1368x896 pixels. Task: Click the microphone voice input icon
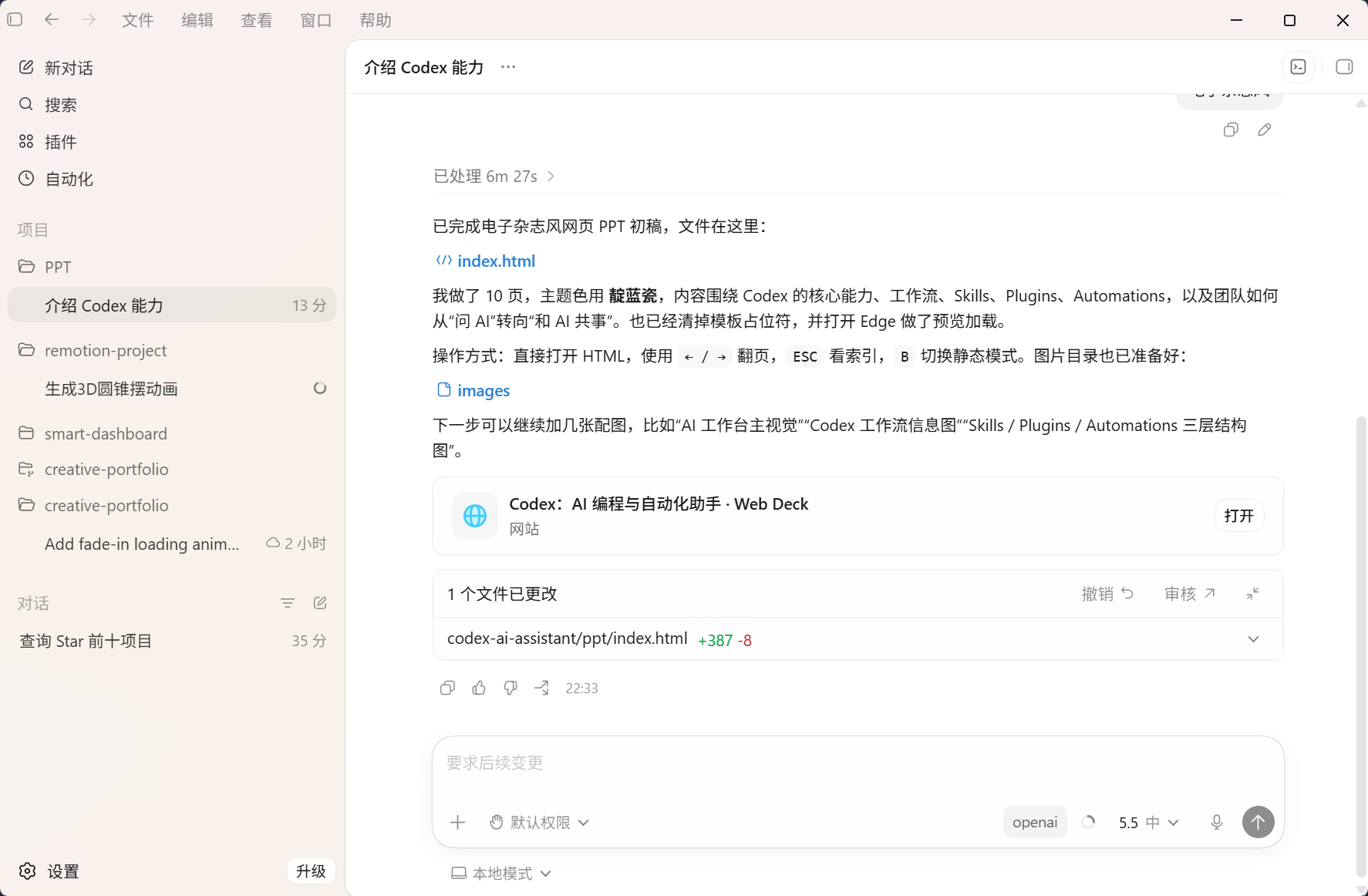pyautogui.click(x=1217, y=823)
